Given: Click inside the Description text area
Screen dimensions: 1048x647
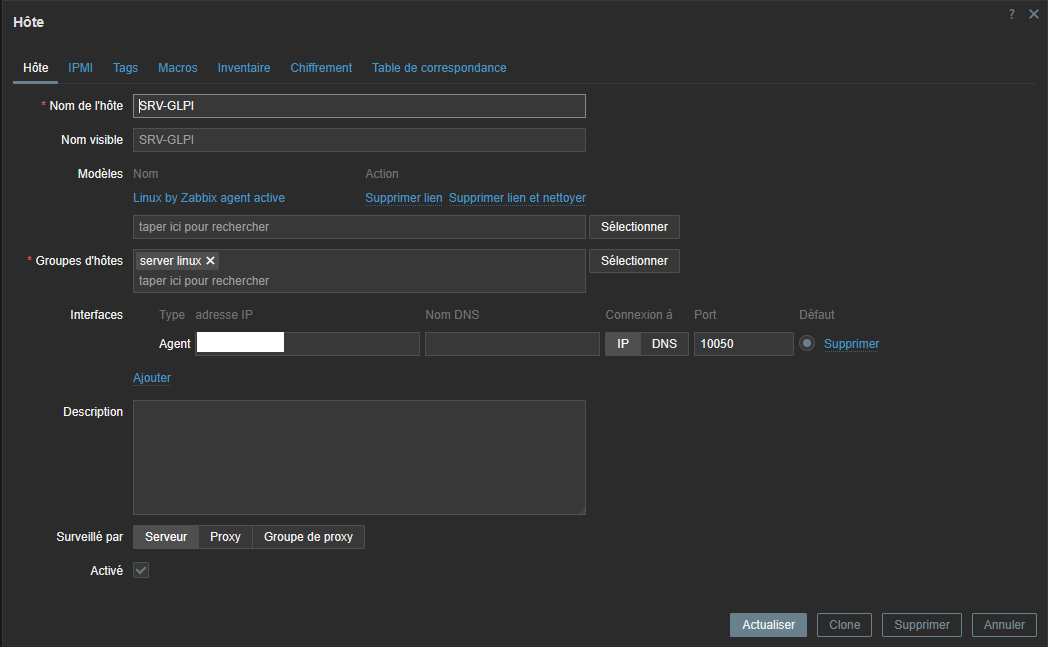Looking at the screenshot, I should coord(360,457).
